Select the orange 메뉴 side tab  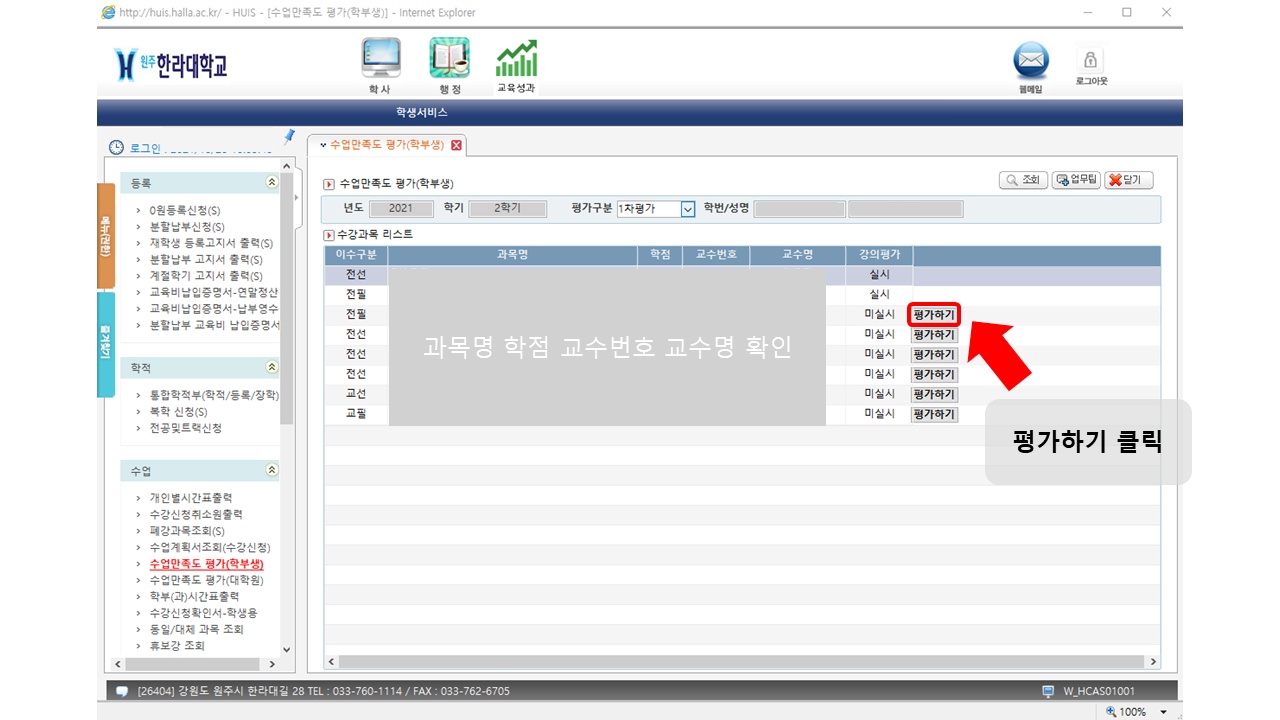[105, 235]
